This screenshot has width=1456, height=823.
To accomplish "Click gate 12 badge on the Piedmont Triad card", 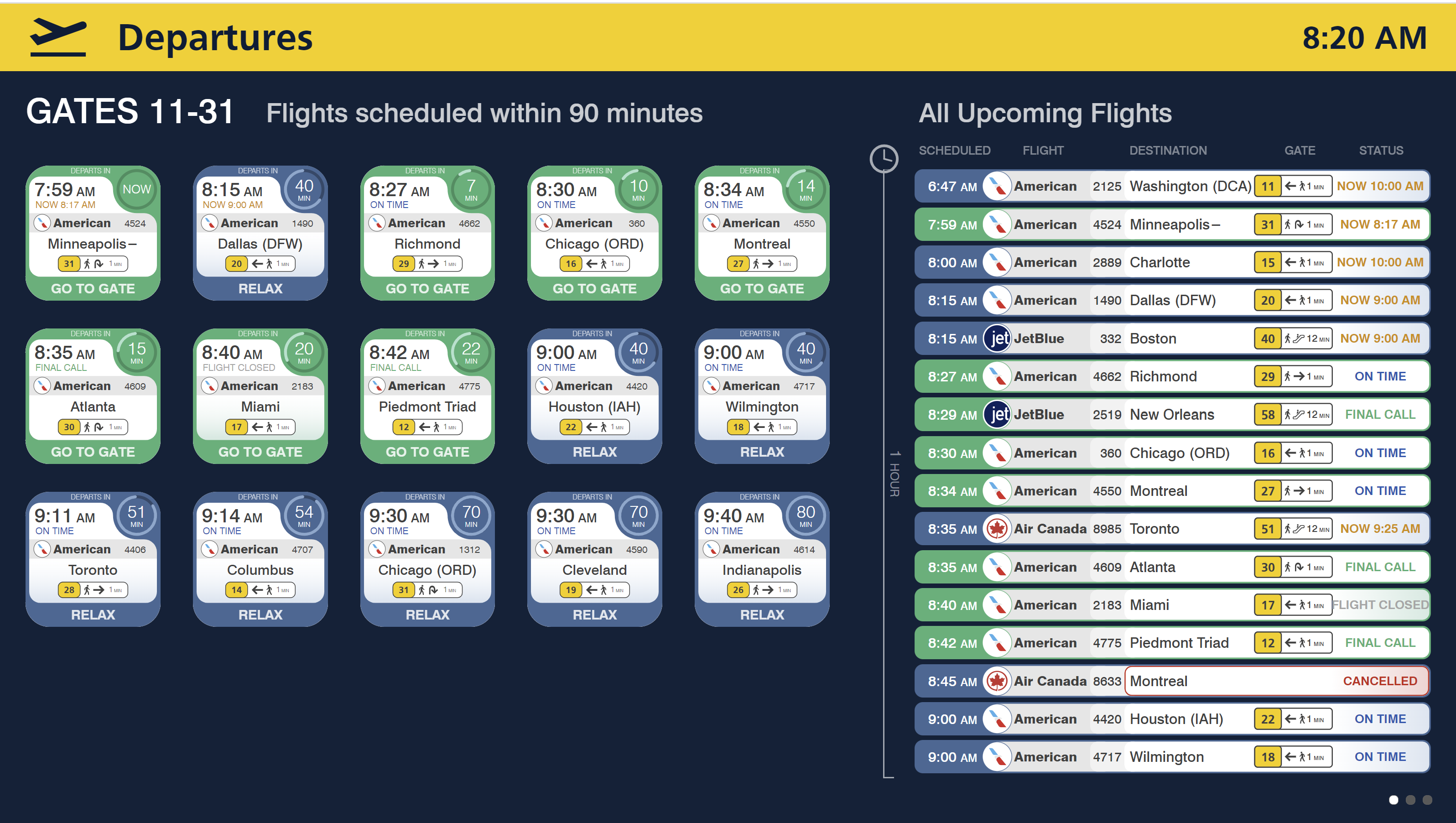I will (x=404, y=427).
